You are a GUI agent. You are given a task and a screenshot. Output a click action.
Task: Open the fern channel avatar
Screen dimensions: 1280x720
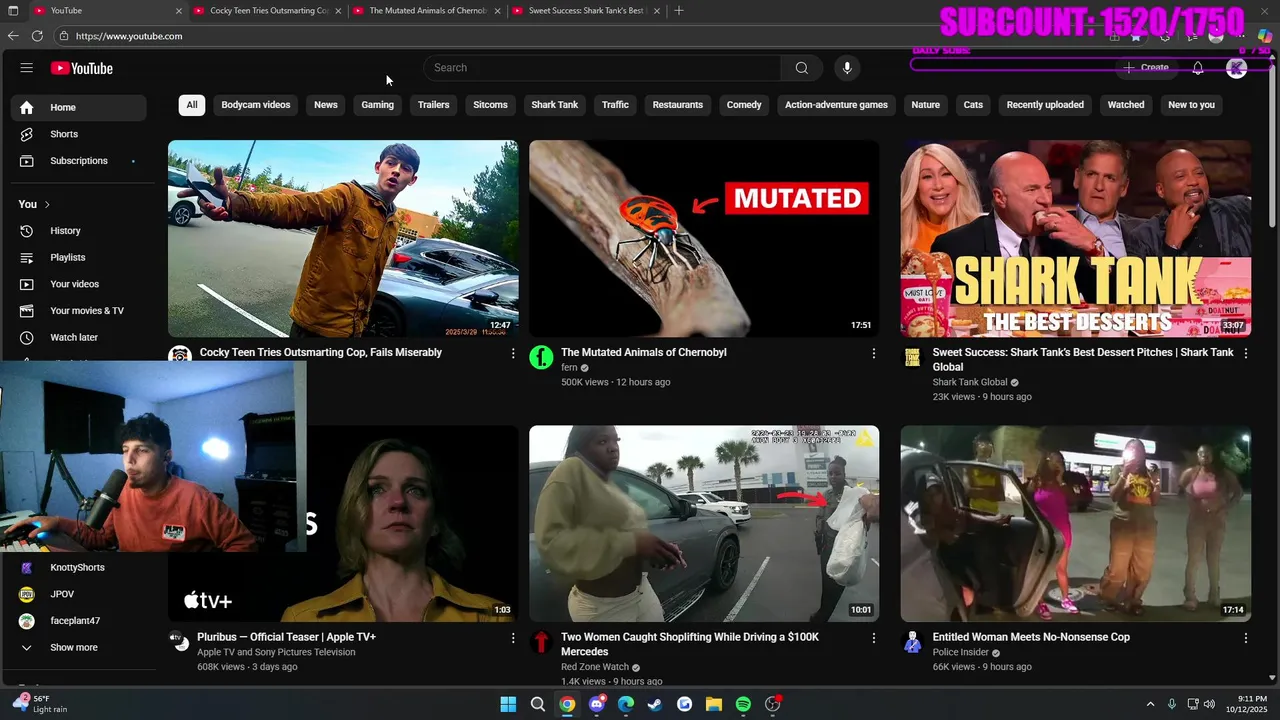pos(541,358)
